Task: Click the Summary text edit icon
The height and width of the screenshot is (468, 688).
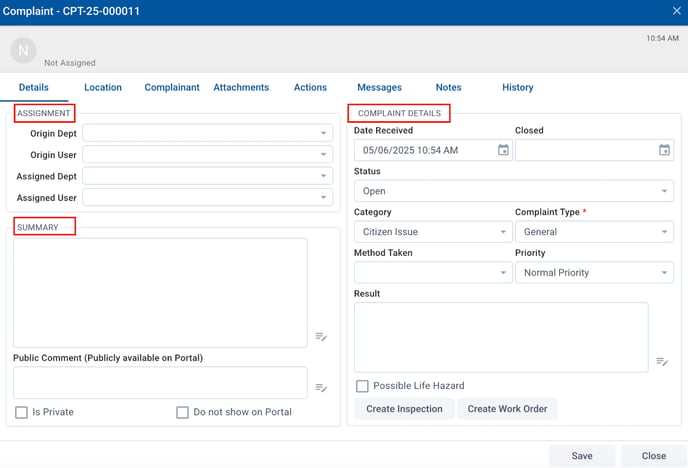Action: (321, 337)
